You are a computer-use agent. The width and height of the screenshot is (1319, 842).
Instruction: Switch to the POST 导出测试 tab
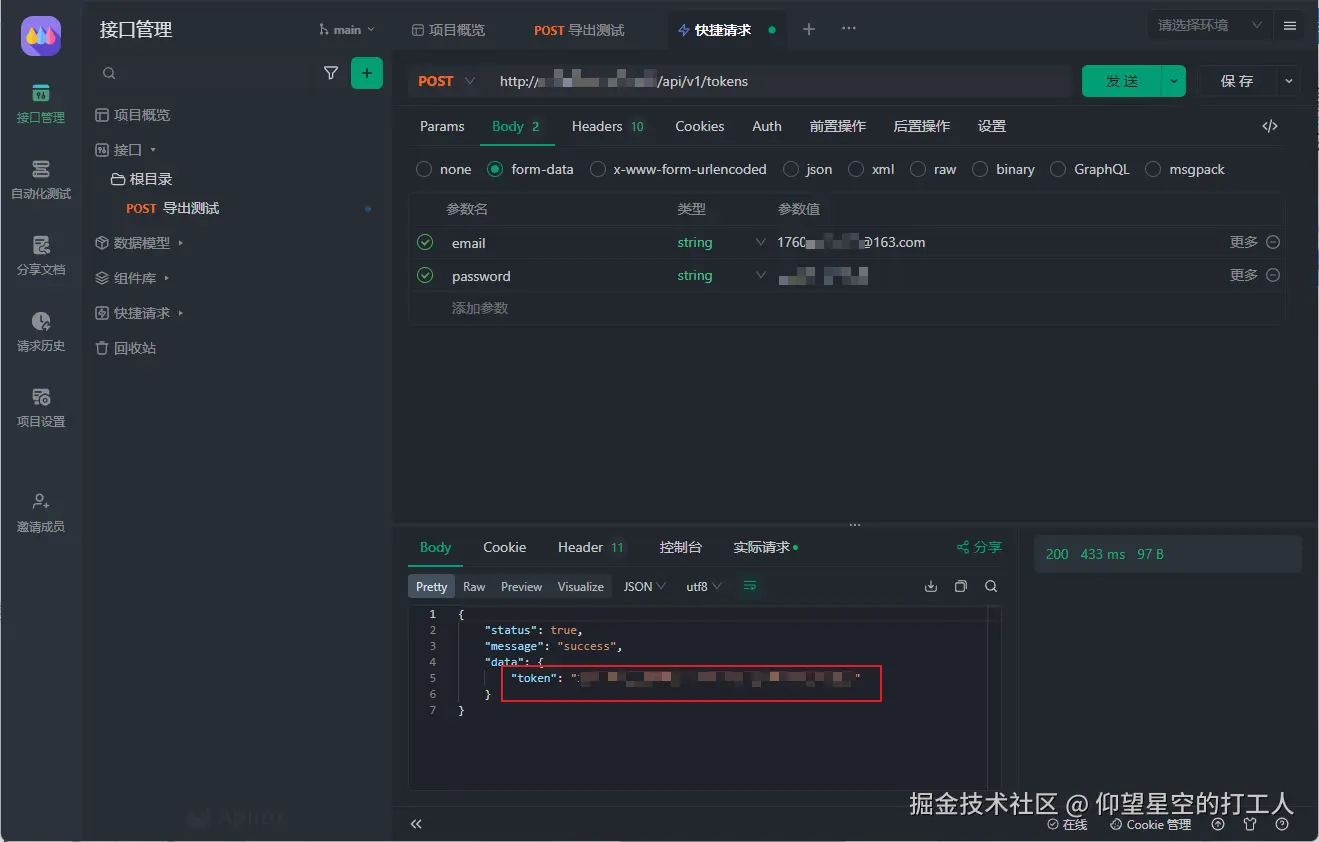(579, 30)
